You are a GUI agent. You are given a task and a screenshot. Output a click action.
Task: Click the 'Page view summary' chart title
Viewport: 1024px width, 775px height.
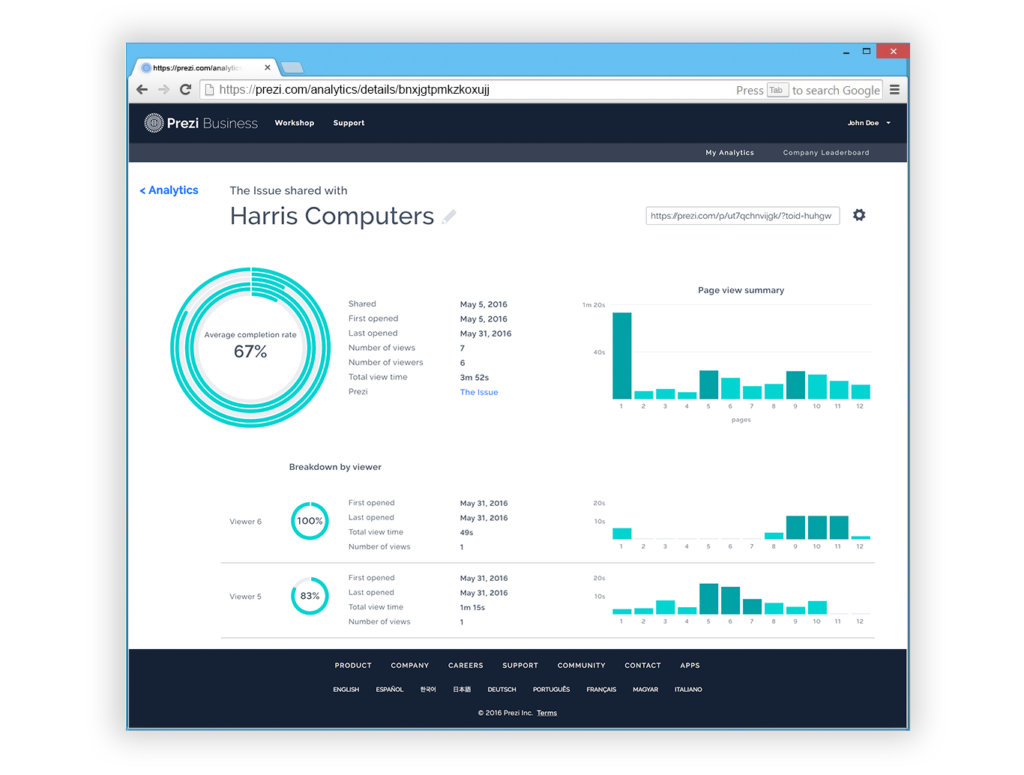[x=741, y=290]
